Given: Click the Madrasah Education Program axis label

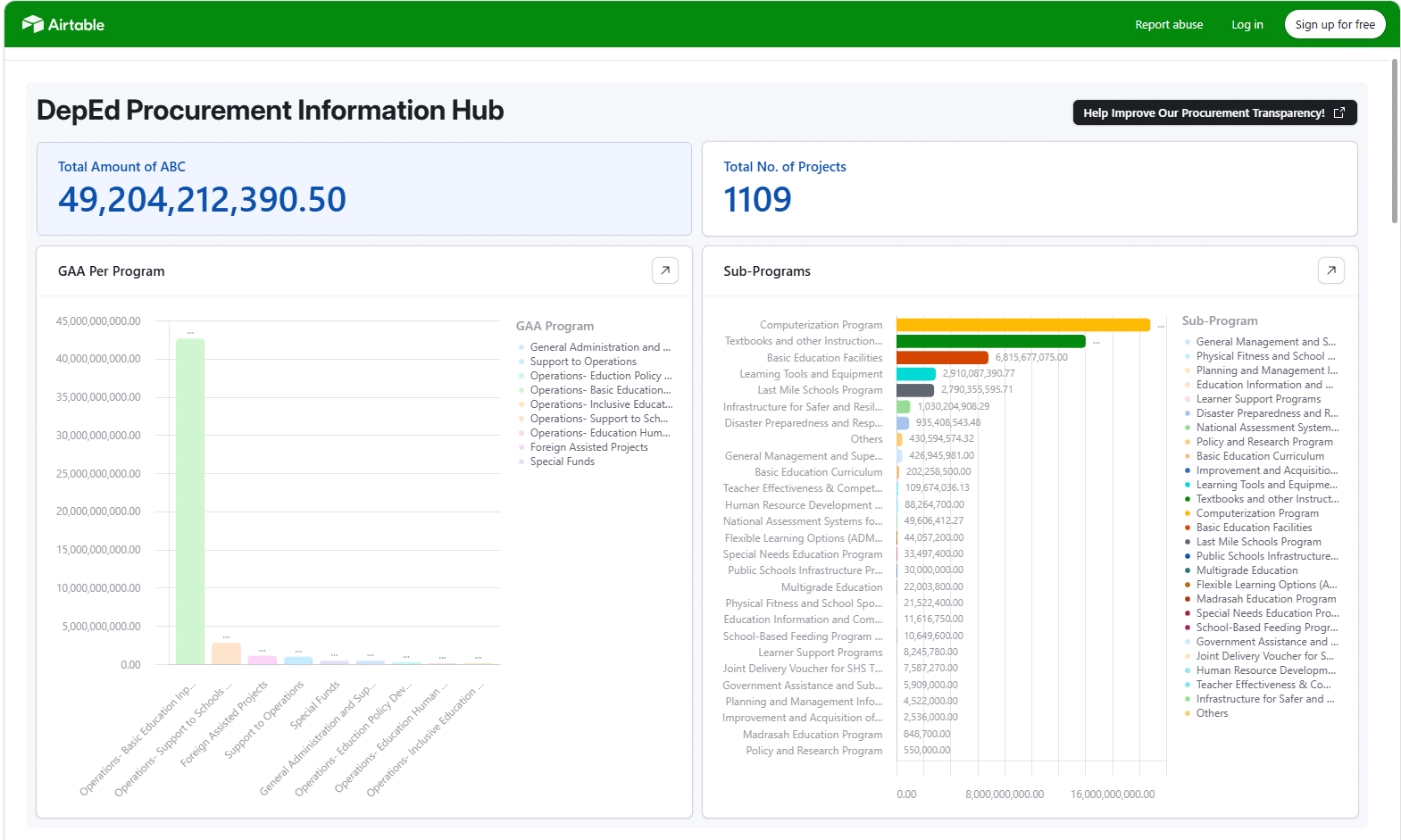Looking at the screenshot, I should coord(813,735).
